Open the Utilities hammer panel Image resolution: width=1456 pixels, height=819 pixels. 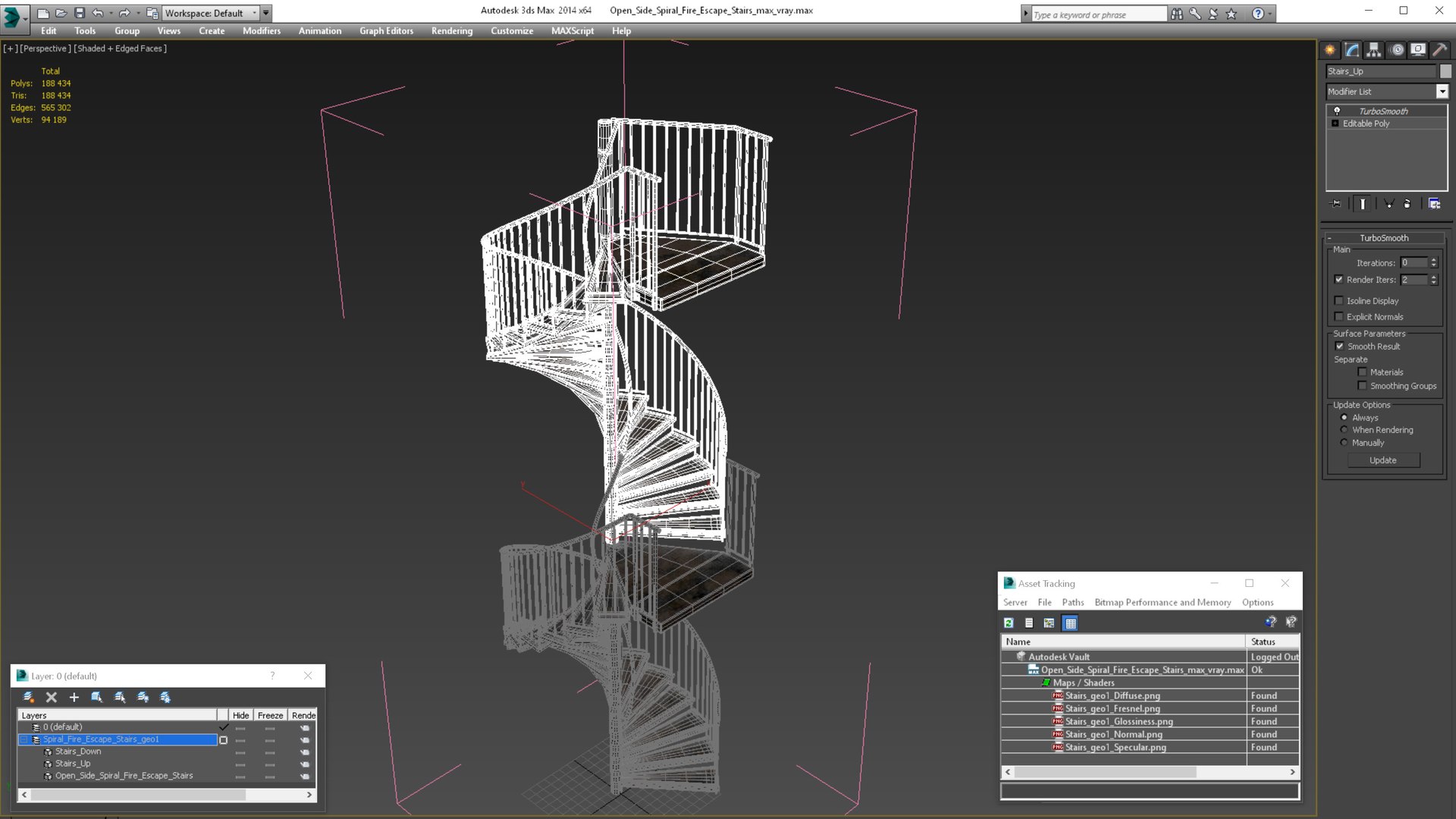1440,50
